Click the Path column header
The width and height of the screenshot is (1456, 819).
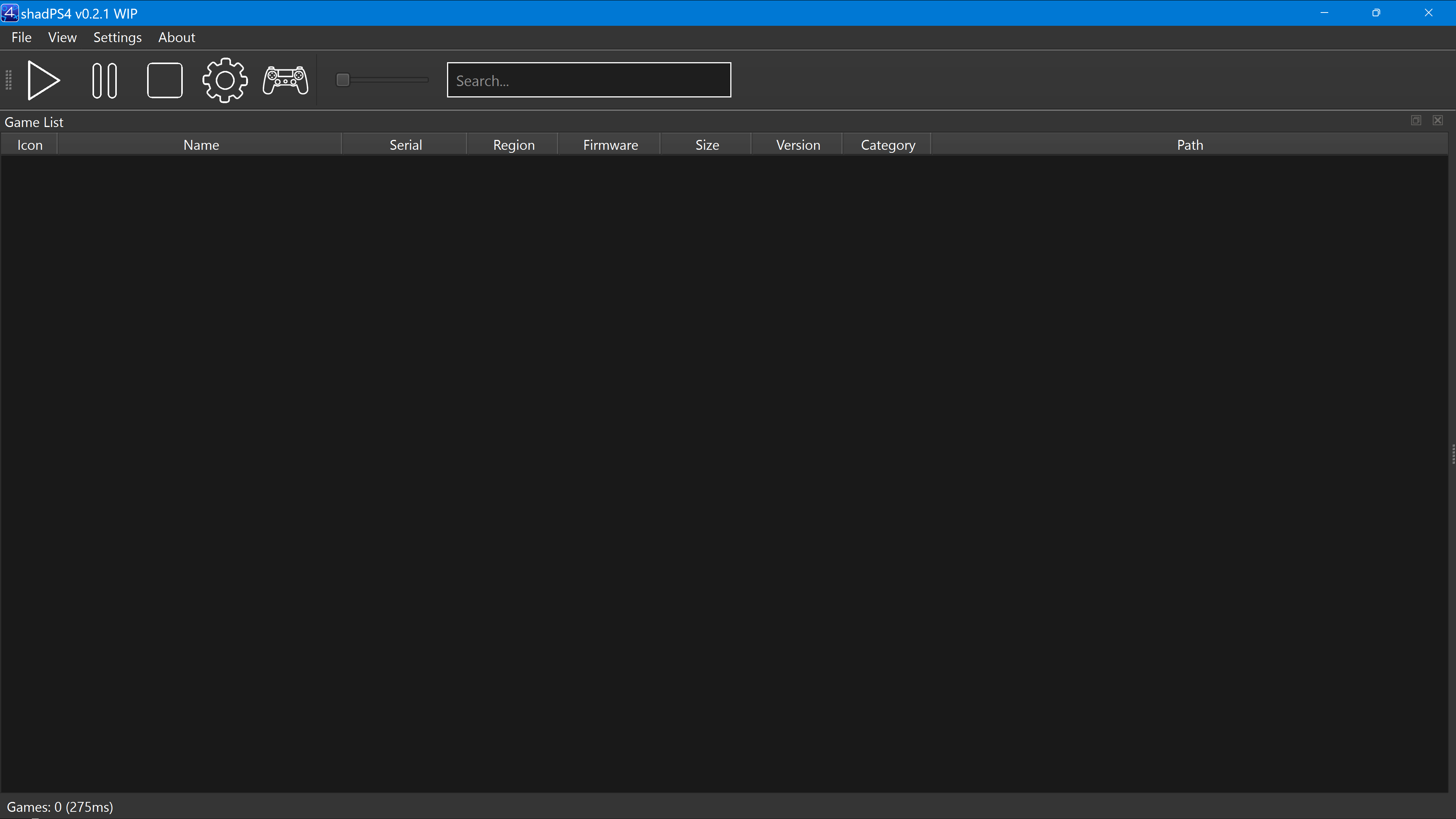click(x=1190, y=145)
